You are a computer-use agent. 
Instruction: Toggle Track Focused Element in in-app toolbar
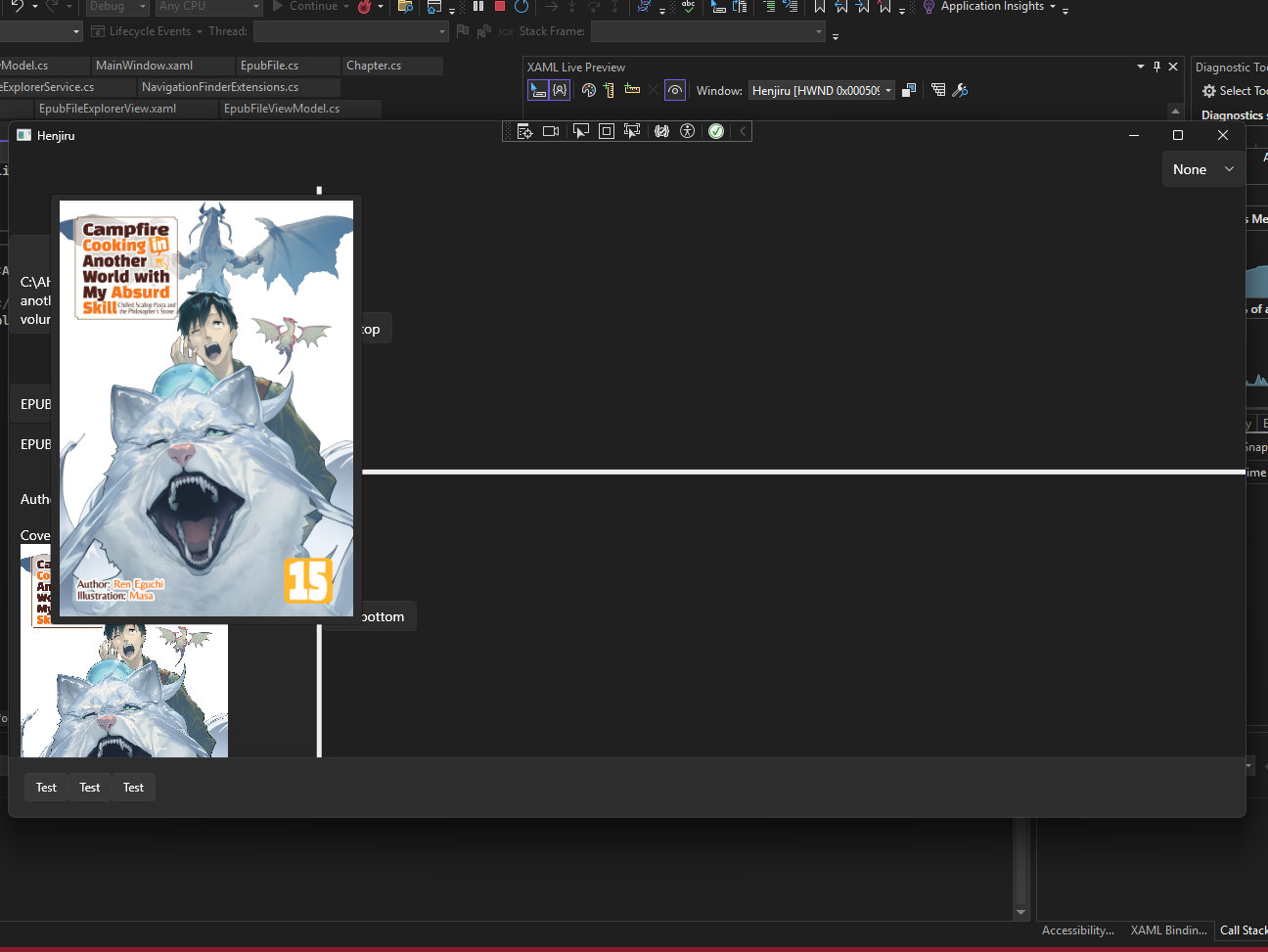point(632,131)
